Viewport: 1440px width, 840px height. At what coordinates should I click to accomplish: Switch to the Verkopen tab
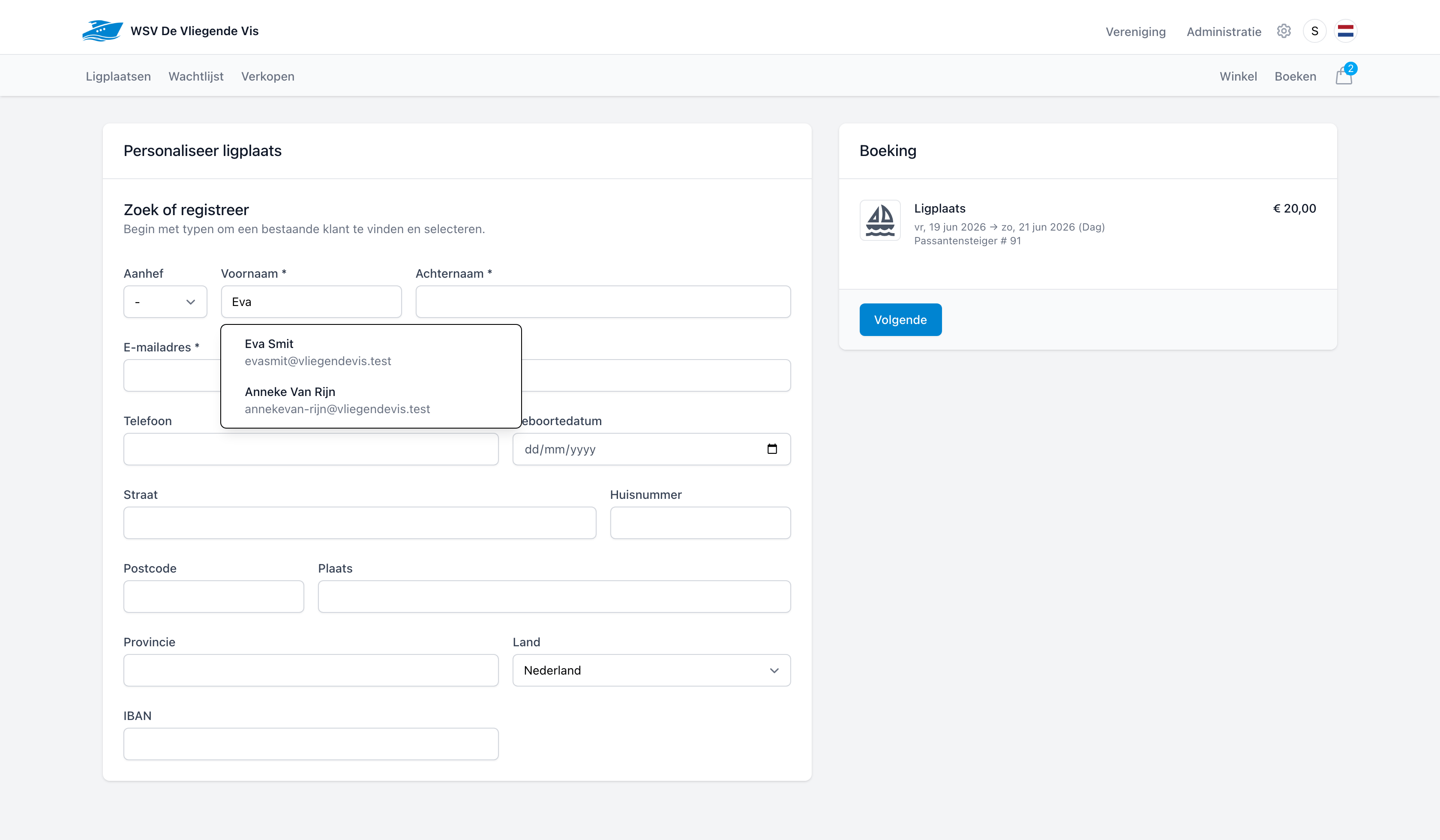[x=267, y=76]
